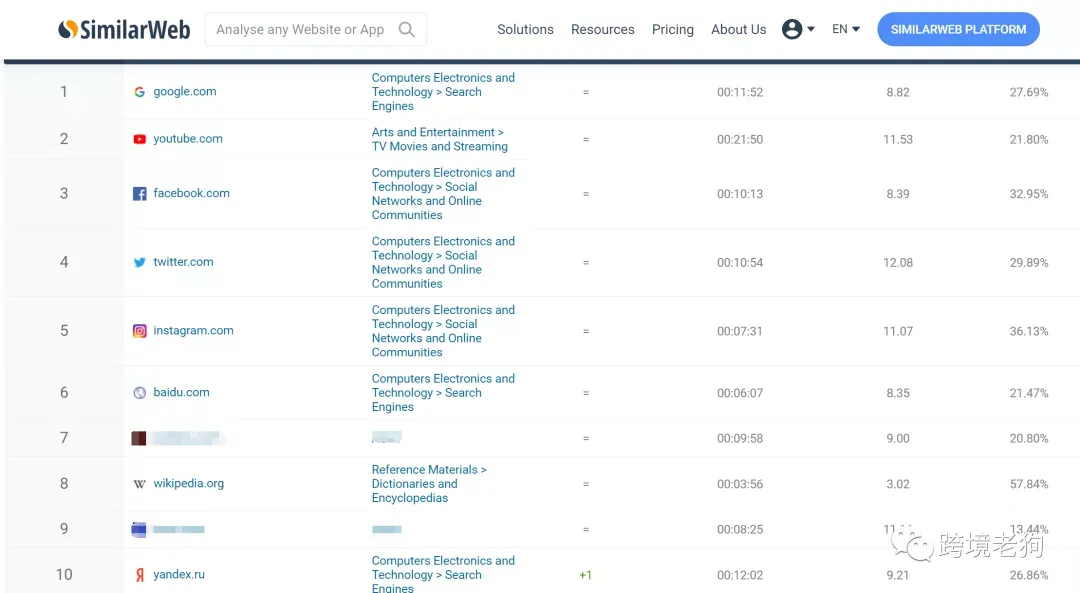Click the blurred favicon in row 9
Viewport: 1080px width, 593px height.
point(138,529)
